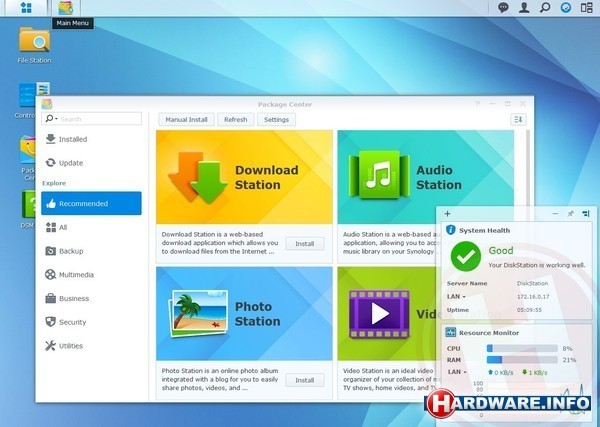600x427 pixels.
Task: Click the DiskStation server name value
Action: click(x=532, y=284)
